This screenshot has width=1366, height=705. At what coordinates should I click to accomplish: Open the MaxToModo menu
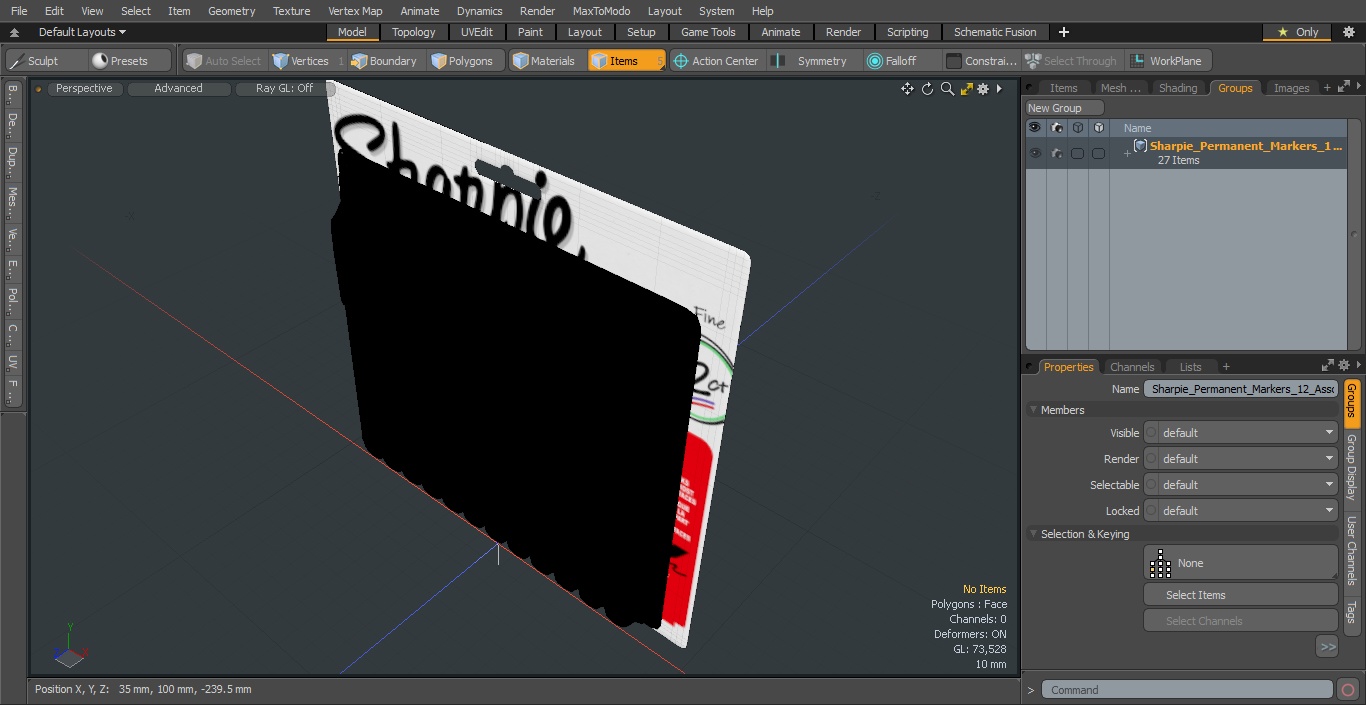601,11
